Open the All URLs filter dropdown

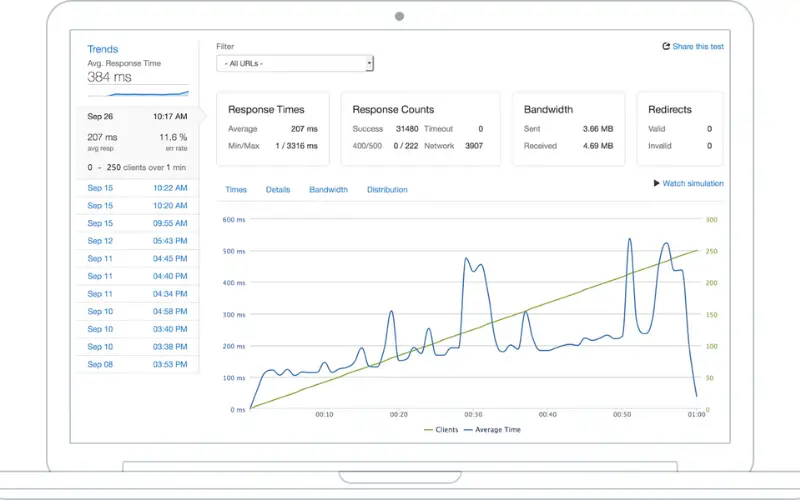coord(295,63)
